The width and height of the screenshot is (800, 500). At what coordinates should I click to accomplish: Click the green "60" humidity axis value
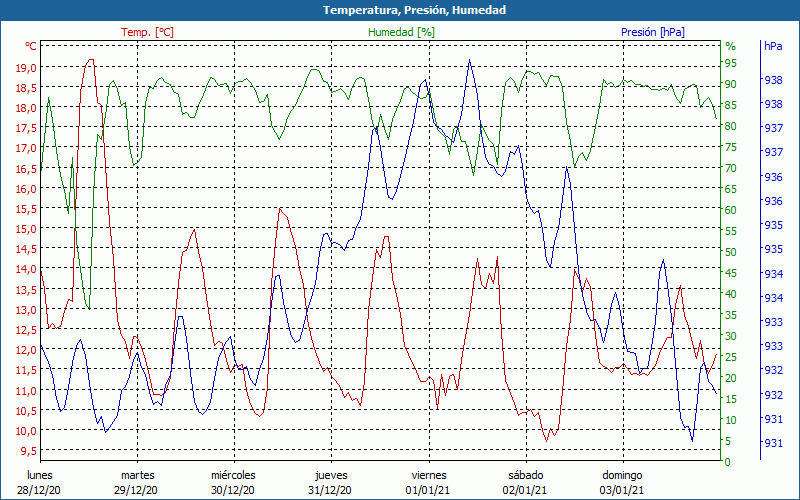(x=731, y=210)
